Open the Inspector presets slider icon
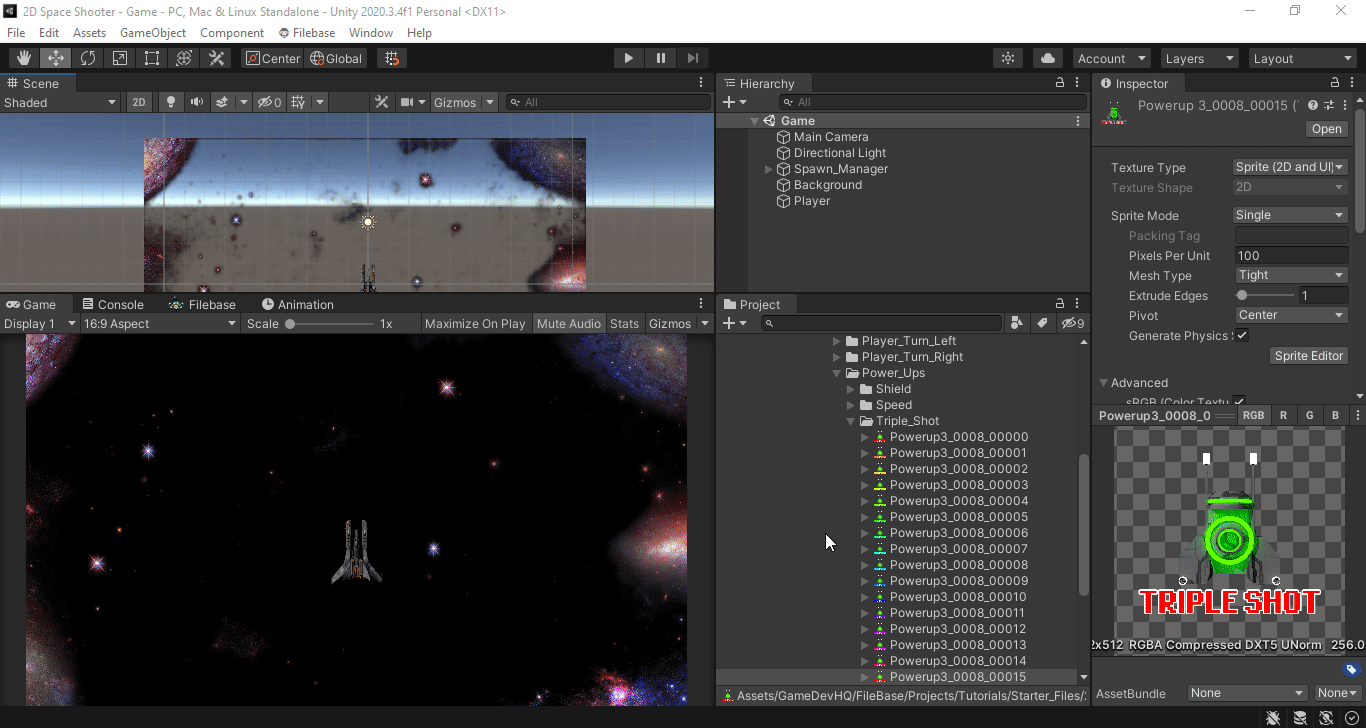This screenshot has height=728, width=1366. (x=1329, y=105)
